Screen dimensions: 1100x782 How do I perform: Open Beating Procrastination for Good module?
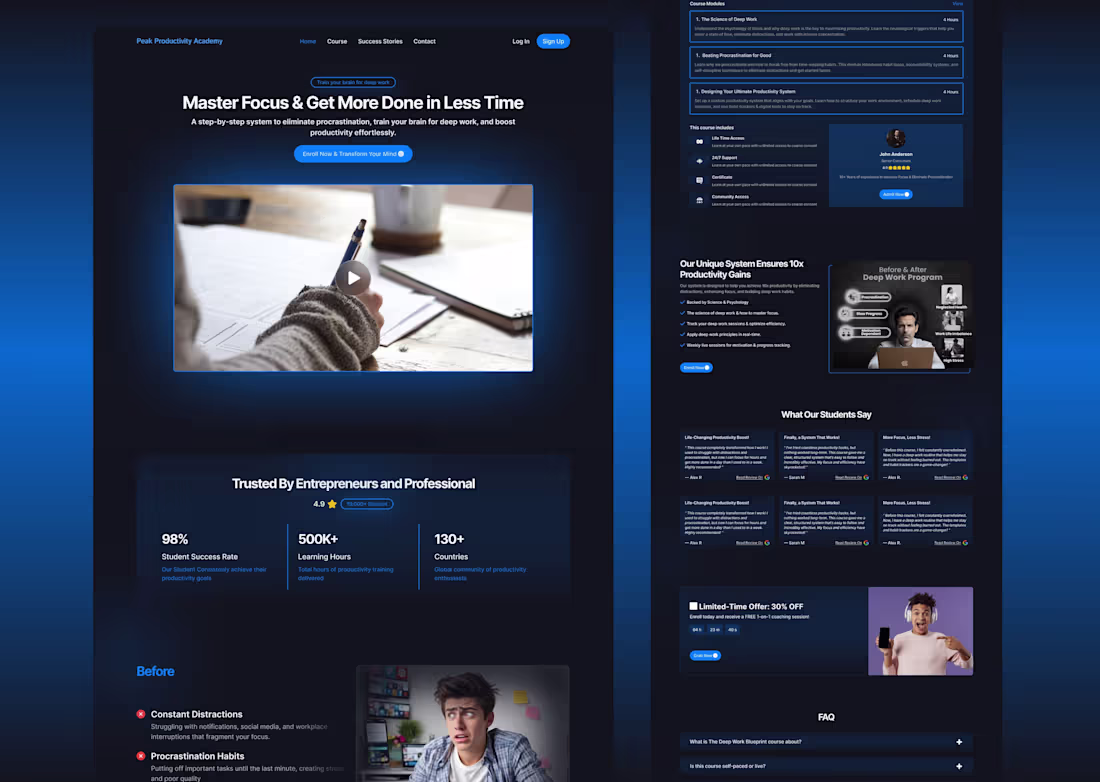(x=826, y=62)
